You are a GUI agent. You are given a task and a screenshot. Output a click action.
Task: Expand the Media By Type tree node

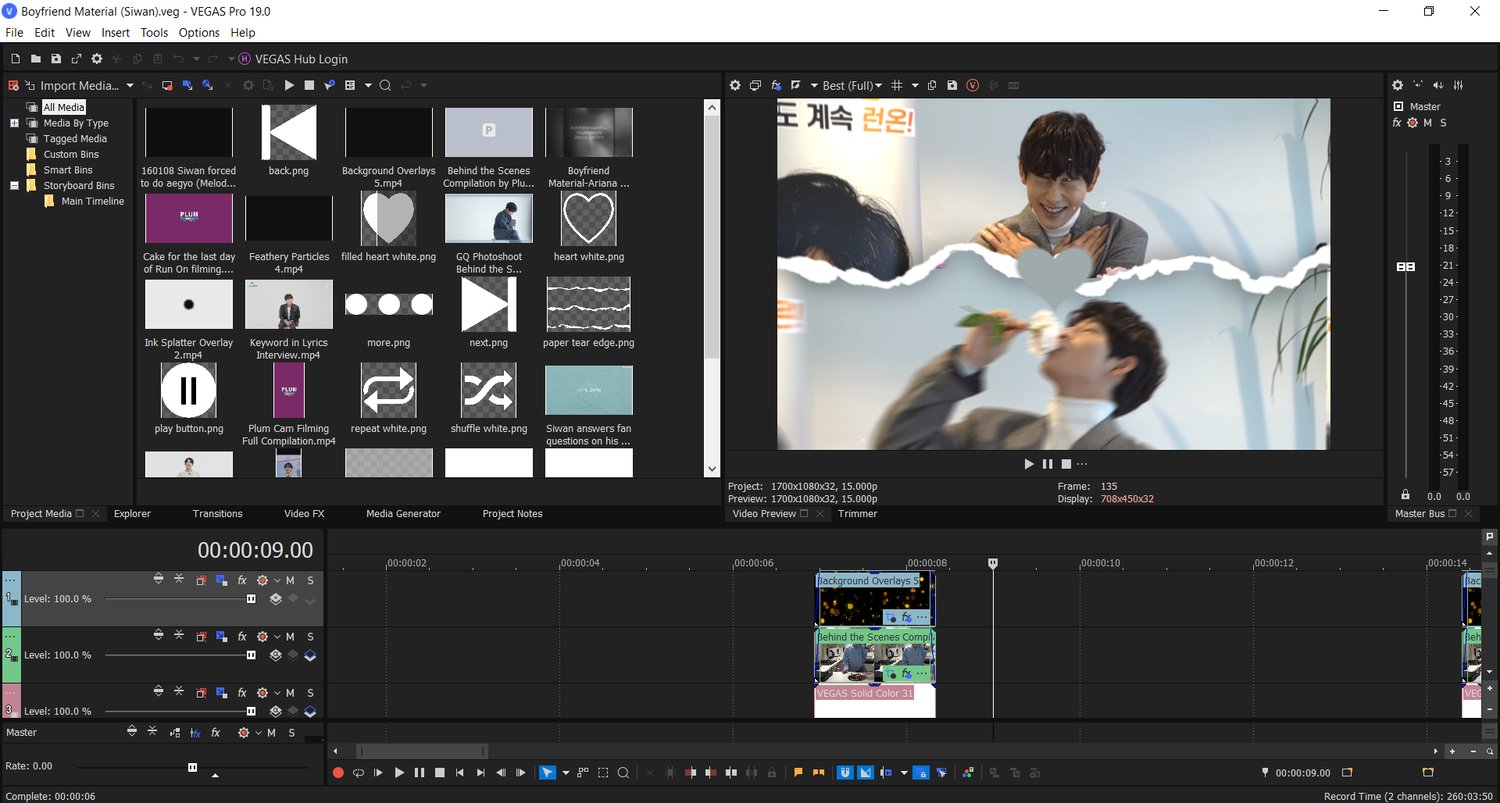click(15, 123)
